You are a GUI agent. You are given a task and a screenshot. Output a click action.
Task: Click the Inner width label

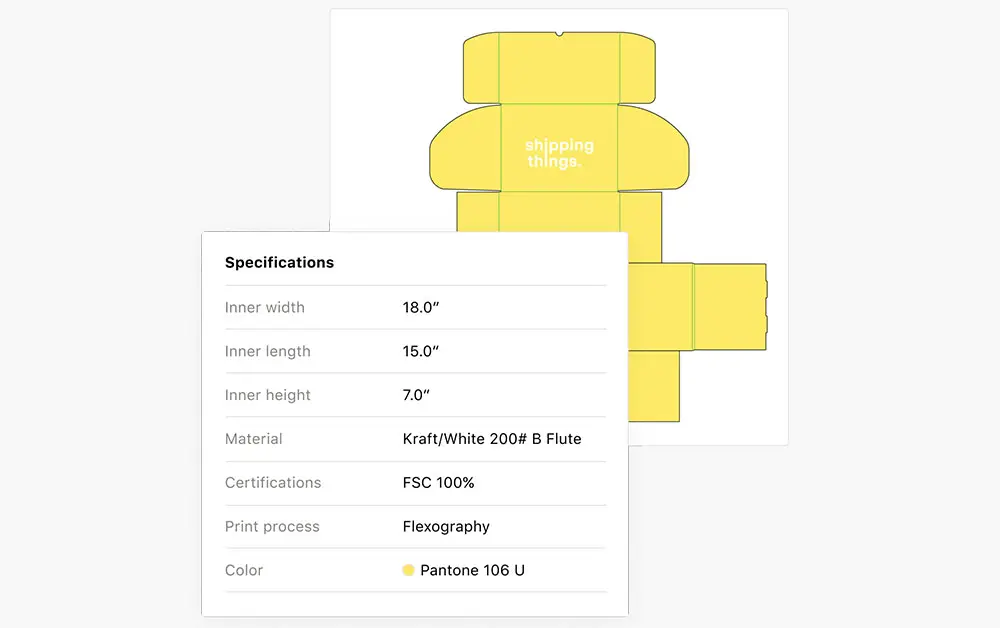click(265, 307)
